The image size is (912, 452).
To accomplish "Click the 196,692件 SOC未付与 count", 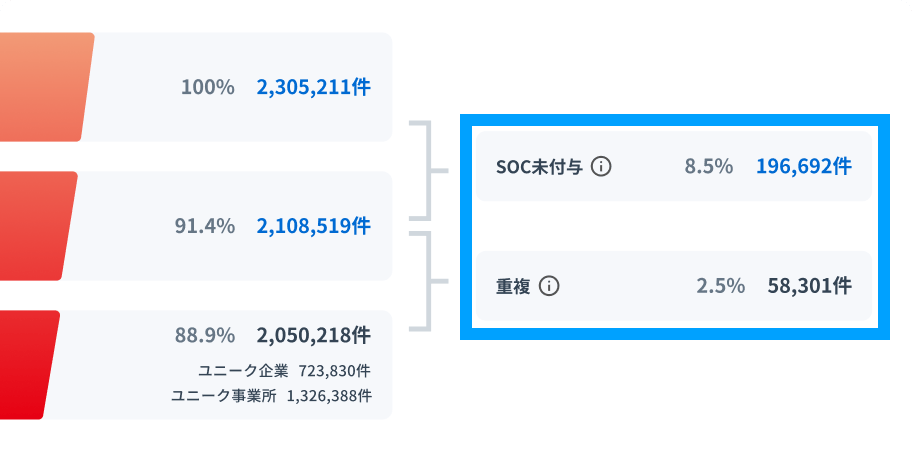I will (x=804, y=167).
